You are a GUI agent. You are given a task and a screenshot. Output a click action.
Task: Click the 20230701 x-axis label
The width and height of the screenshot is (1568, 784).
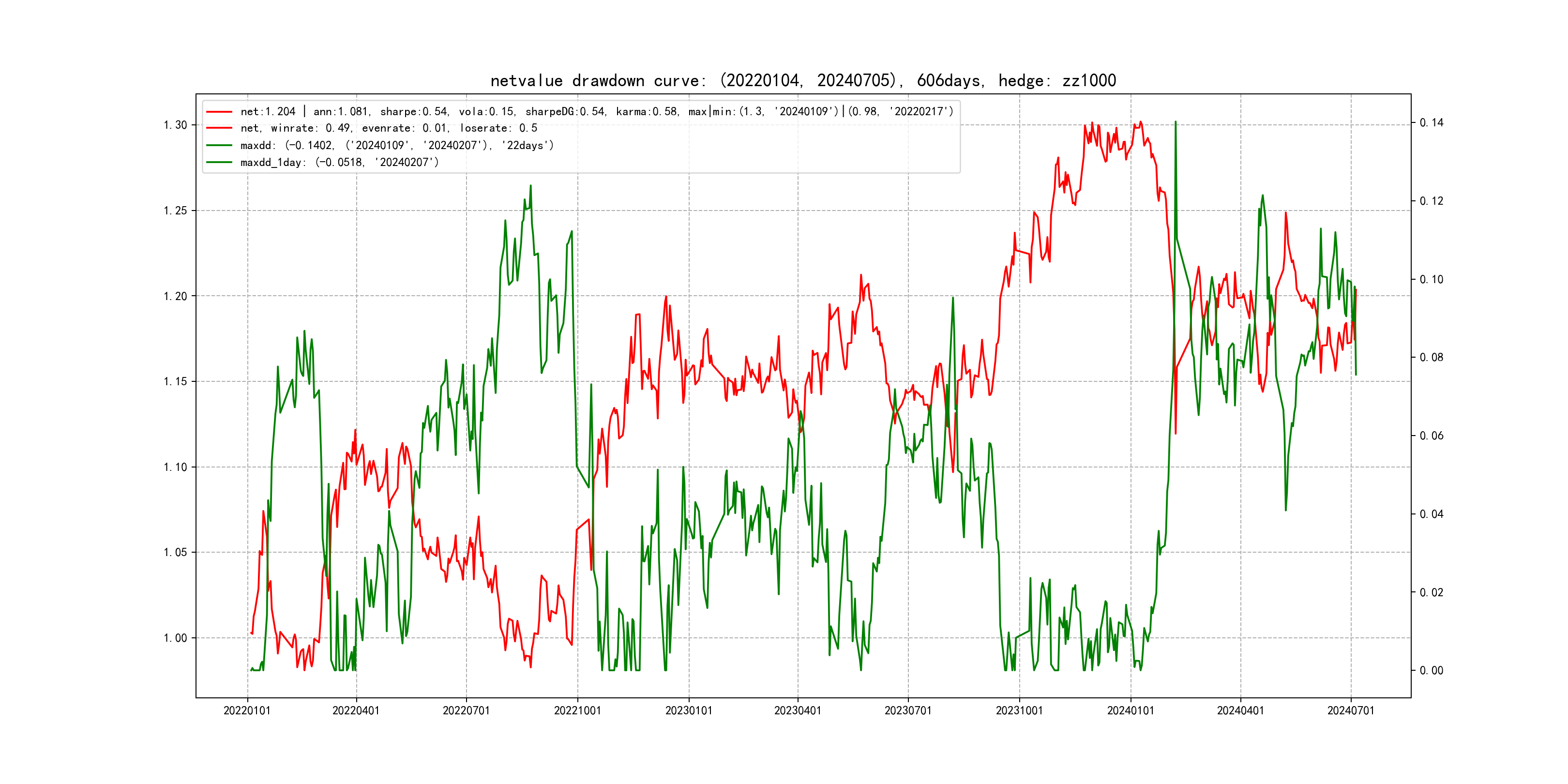[907, 711]
